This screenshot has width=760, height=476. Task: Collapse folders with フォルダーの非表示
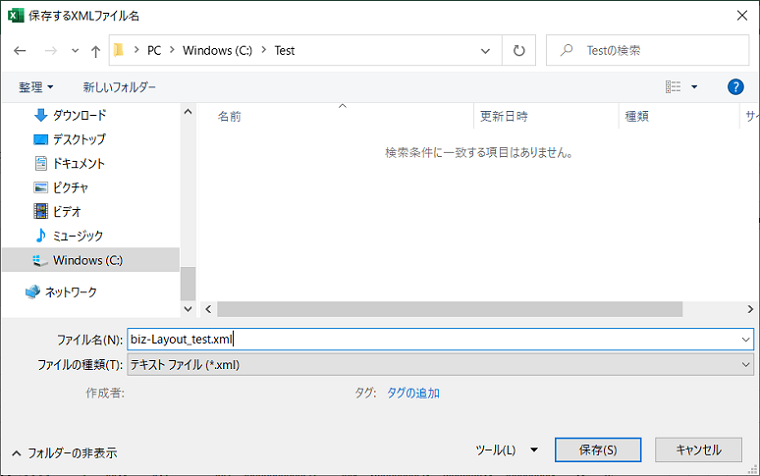click(x=64, y=453)
